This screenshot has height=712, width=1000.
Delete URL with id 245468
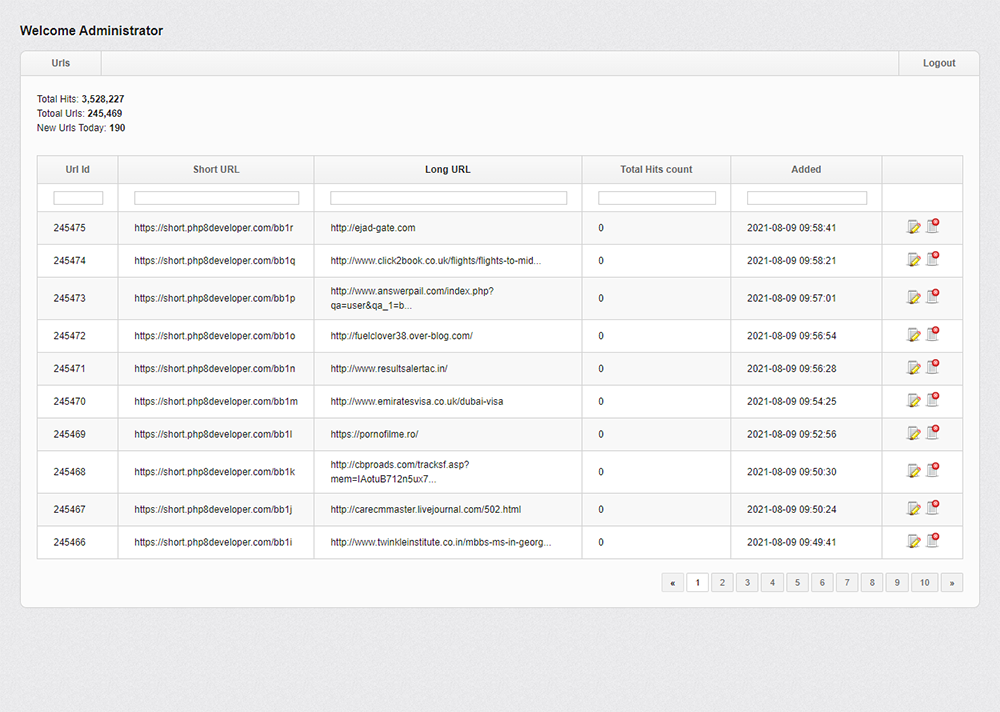(932, 470)
